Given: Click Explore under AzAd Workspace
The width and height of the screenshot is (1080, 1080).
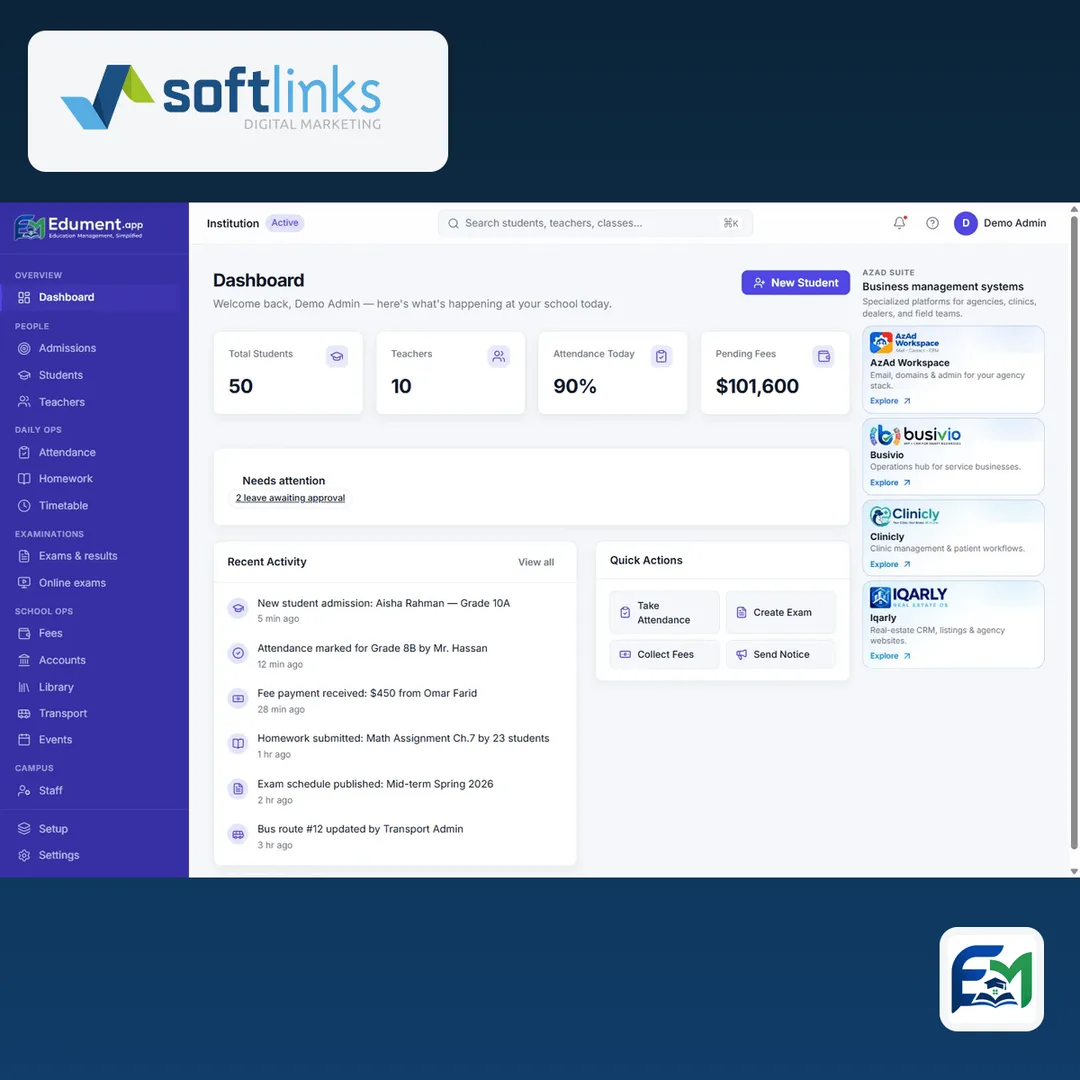Looking at the screenshot, I should pyautogui.click(x=890, y=401).
